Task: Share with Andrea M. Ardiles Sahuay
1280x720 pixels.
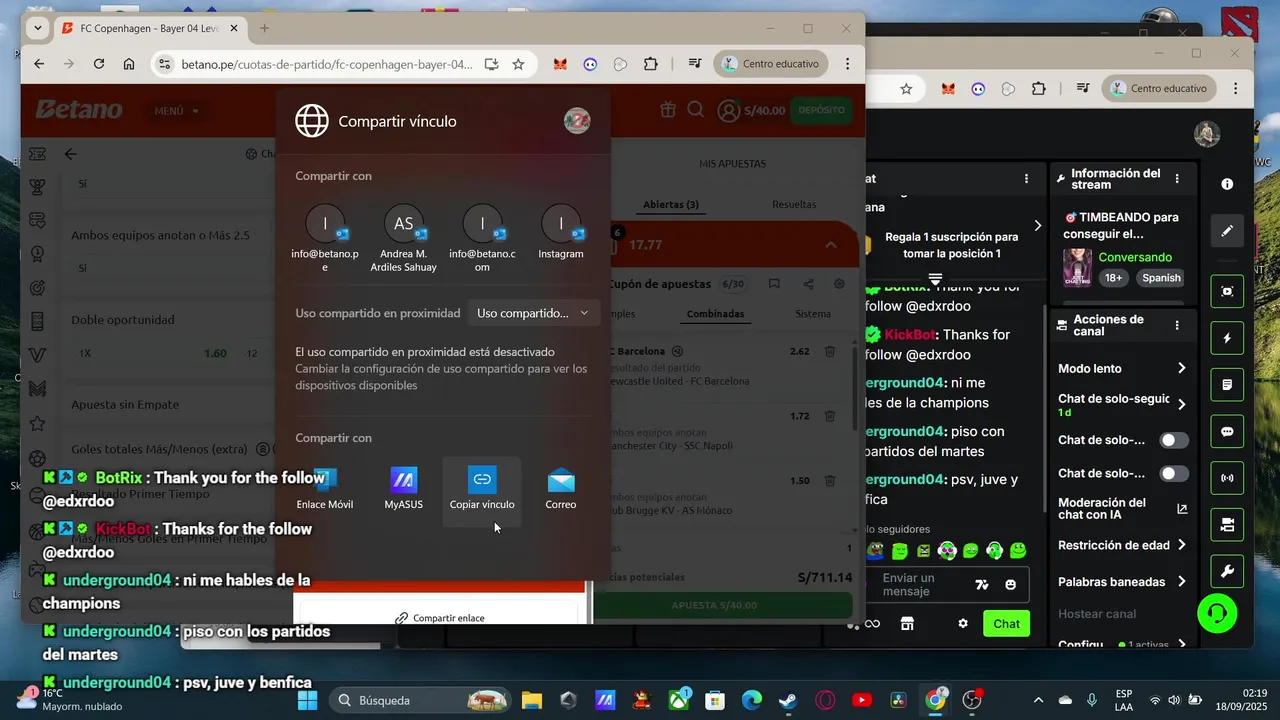Action: 403,239
